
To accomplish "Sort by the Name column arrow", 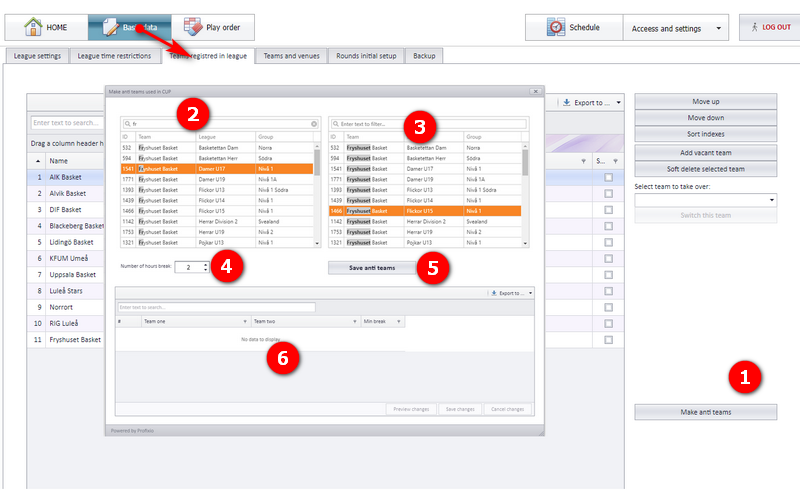I will [38, 161].
